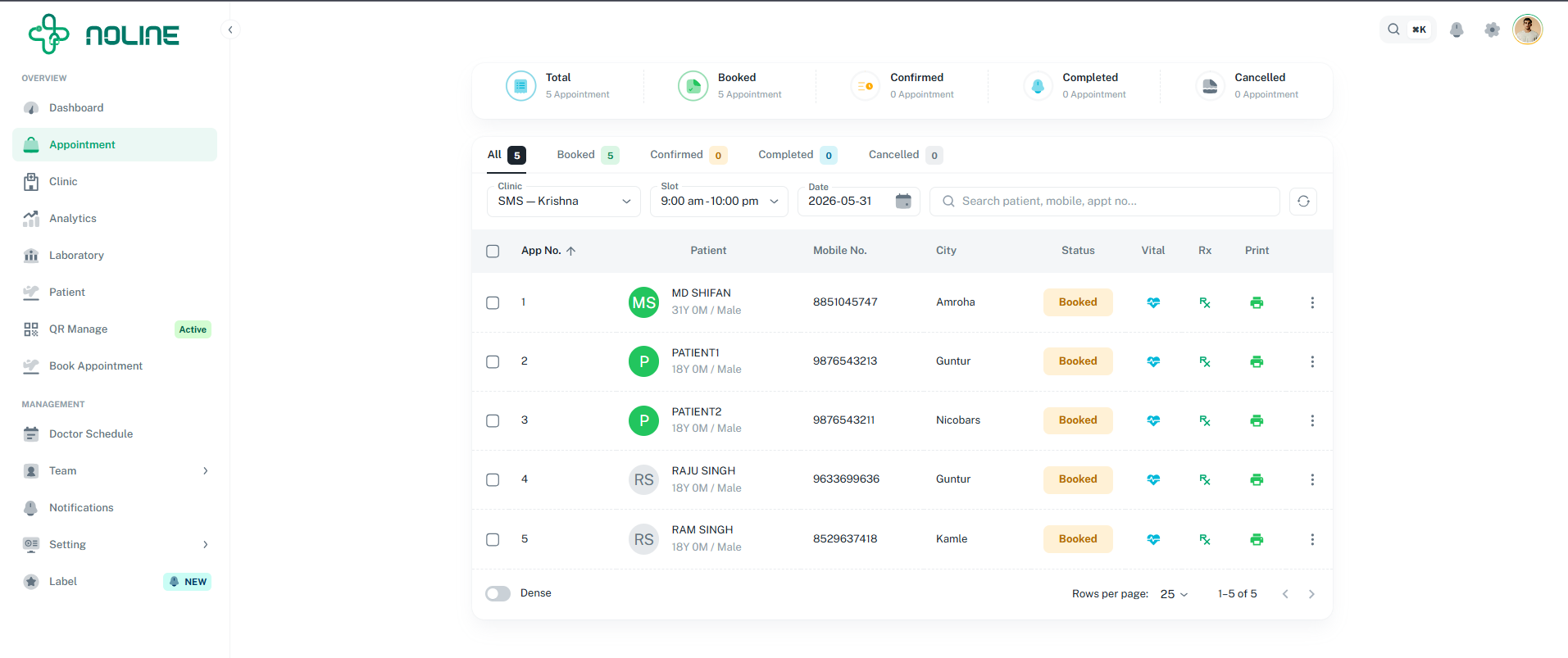The width and height of the screenshot is (1568, 658).
Task: Open Rx prescription for PATIENT2
Action: pos(1205,420)
